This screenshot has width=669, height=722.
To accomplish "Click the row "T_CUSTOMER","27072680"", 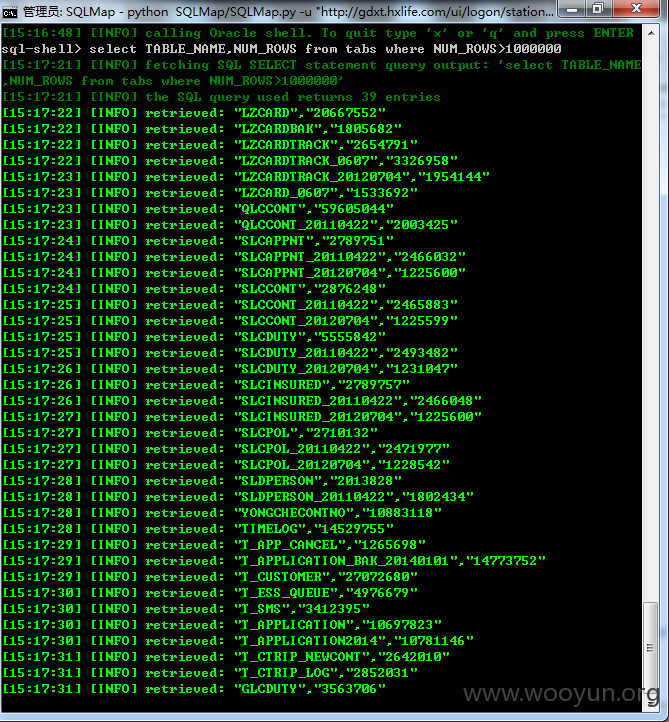I will coord(209,576).
